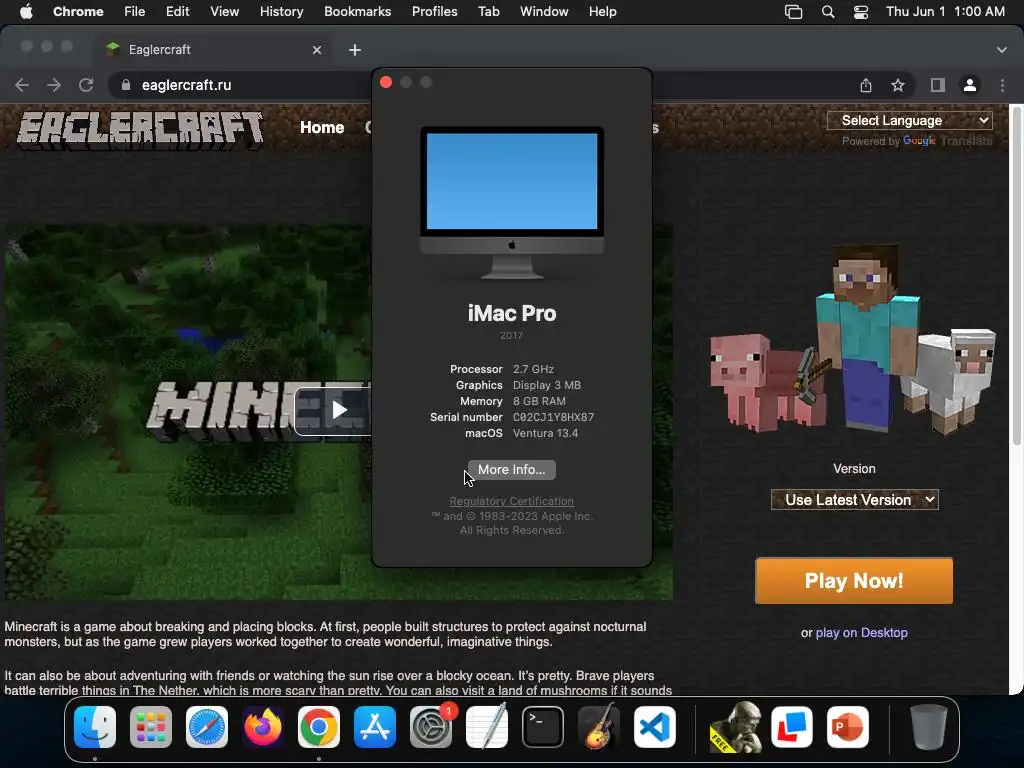Go back in Chrome
This screenshot has width=1024, height=768.
click(x=22, y=85)
